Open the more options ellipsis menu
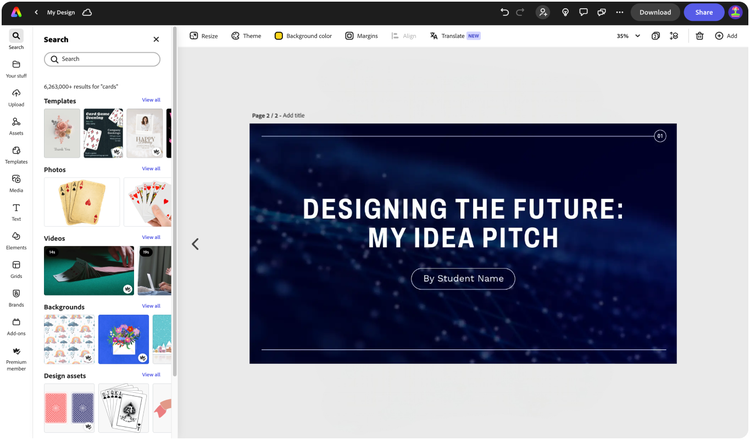 click(x=619, y=12)
